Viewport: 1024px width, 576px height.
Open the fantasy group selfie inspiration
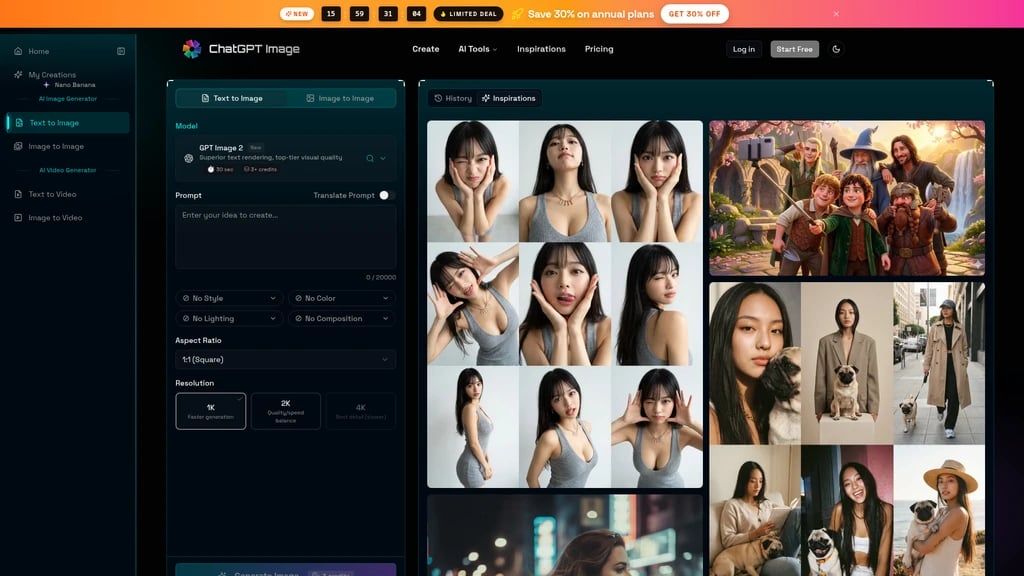(847, 198)
